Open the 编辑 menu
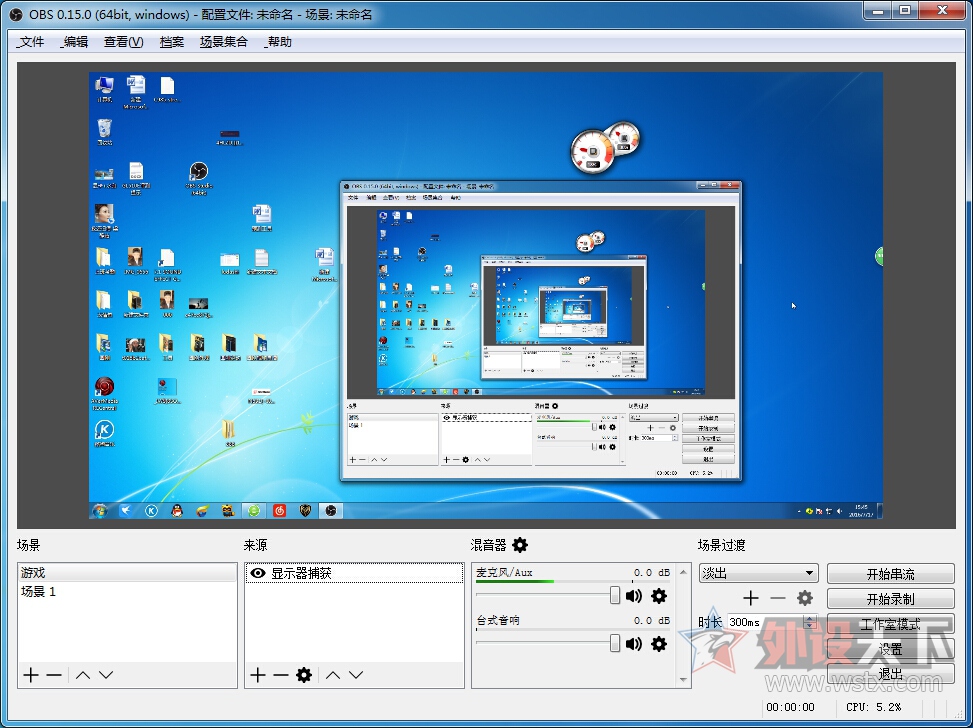This screenshot has height=728, width=973. 74,42
